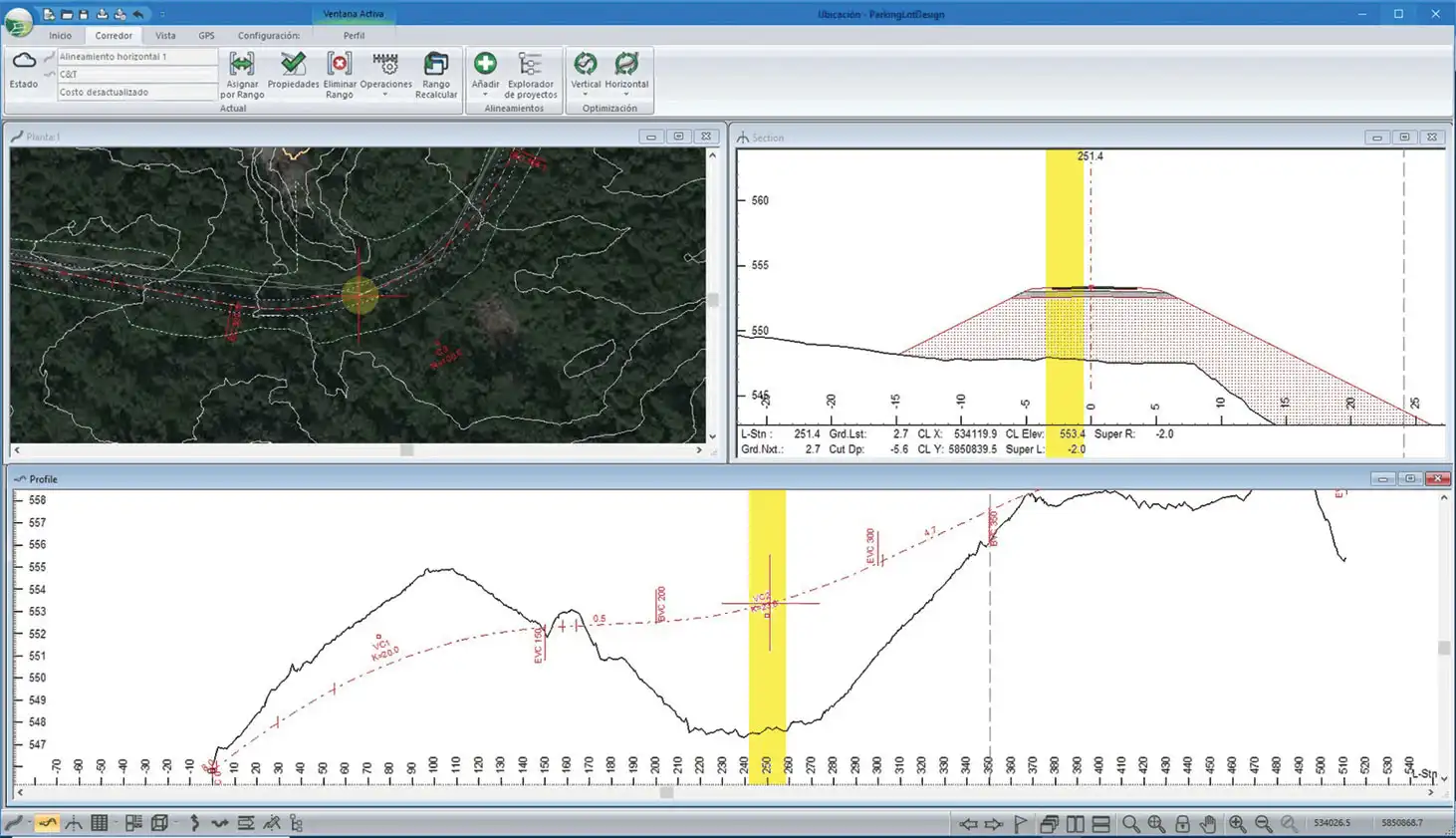Open the Explorador de proyectos

click(x=530, y=66)
